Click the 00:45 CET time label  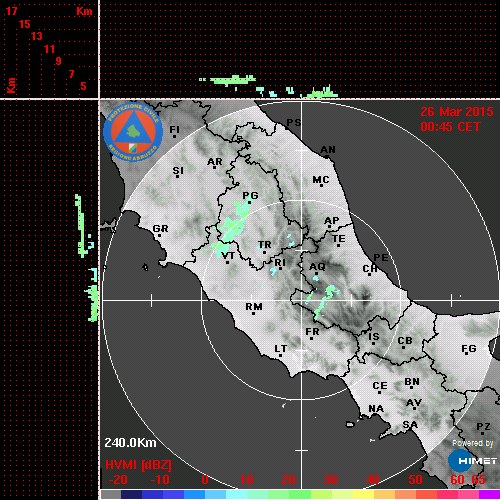tap(450, 127)
